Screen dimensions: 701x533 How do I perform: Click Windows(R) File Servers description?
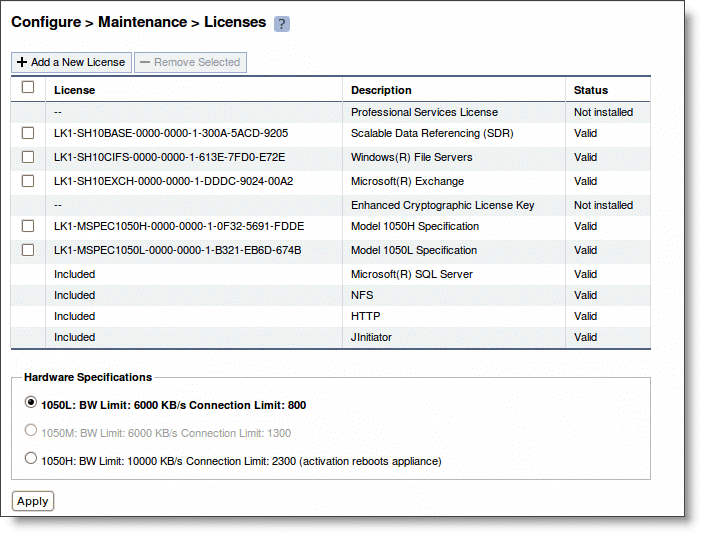[411, 157]
